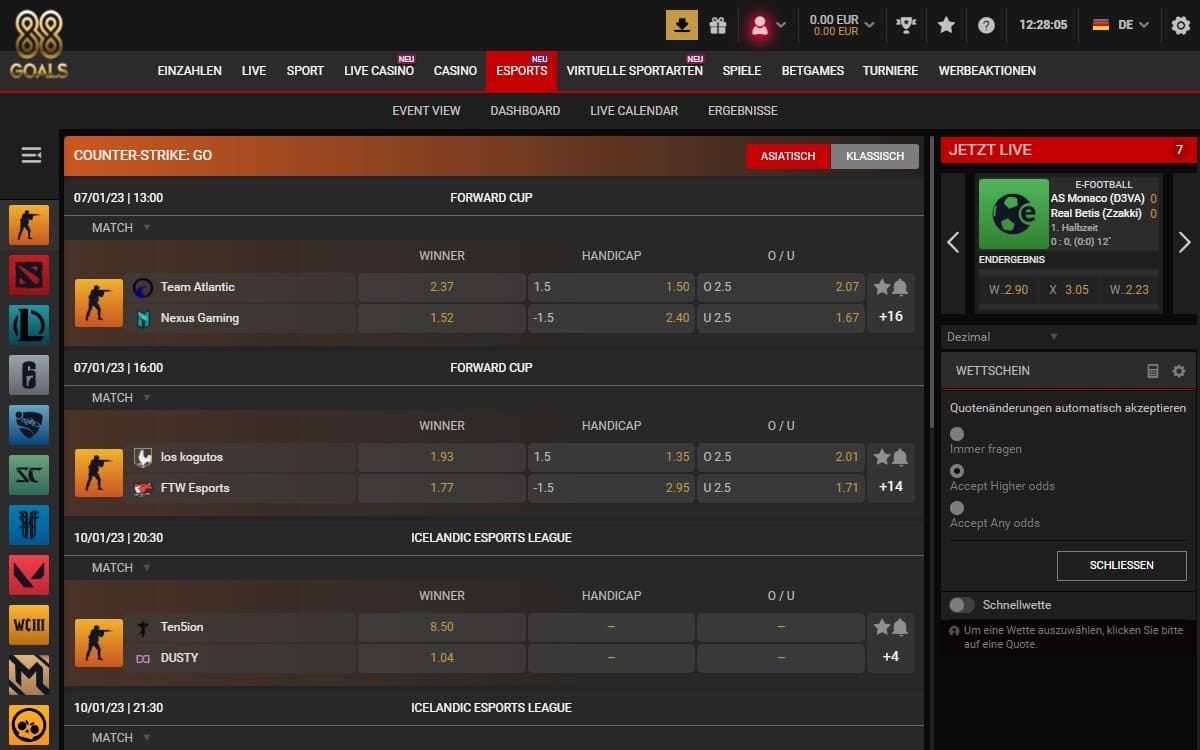Select Accept Any odds radio option

(957, 508)
